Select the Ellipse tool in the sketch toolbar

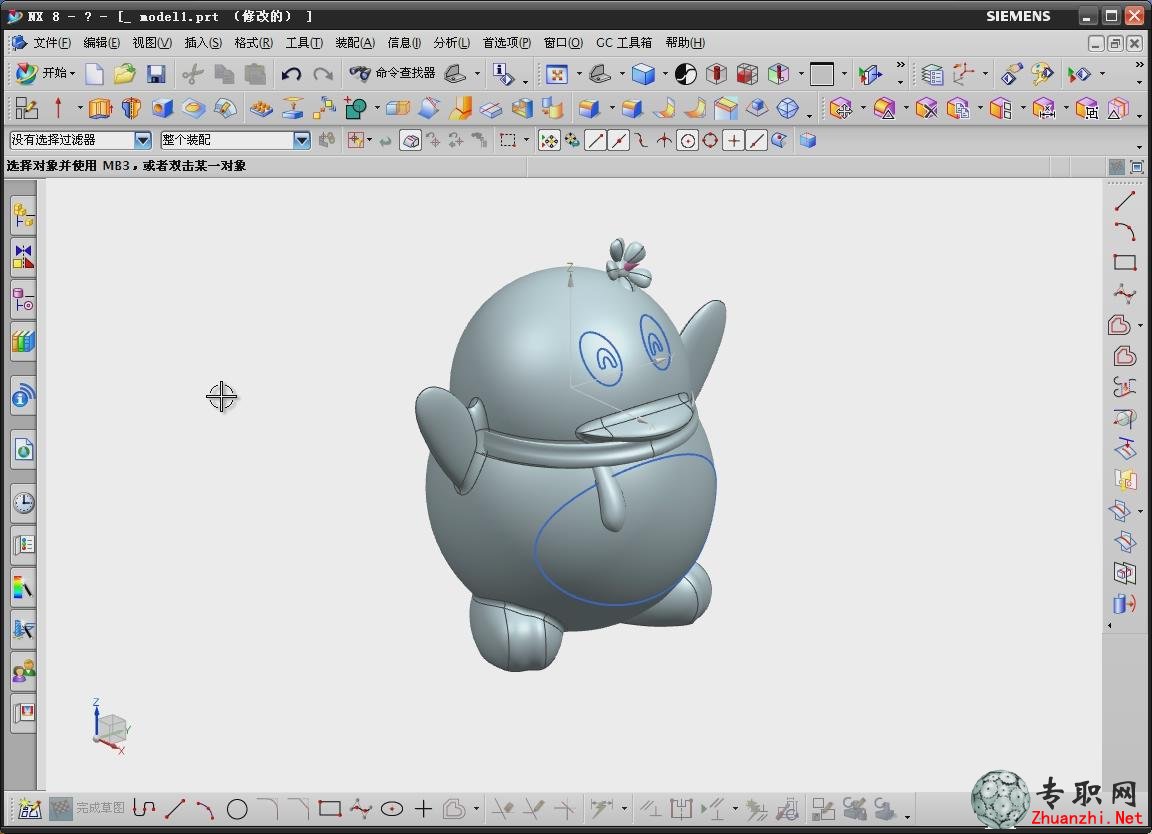[x=392, y=809]
